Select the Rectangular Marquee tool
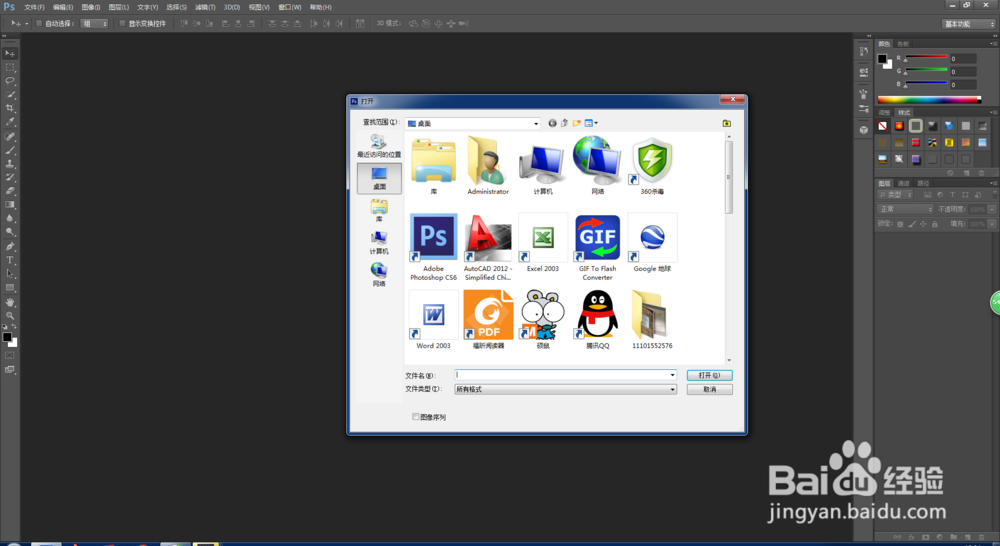 coord(10,67)
